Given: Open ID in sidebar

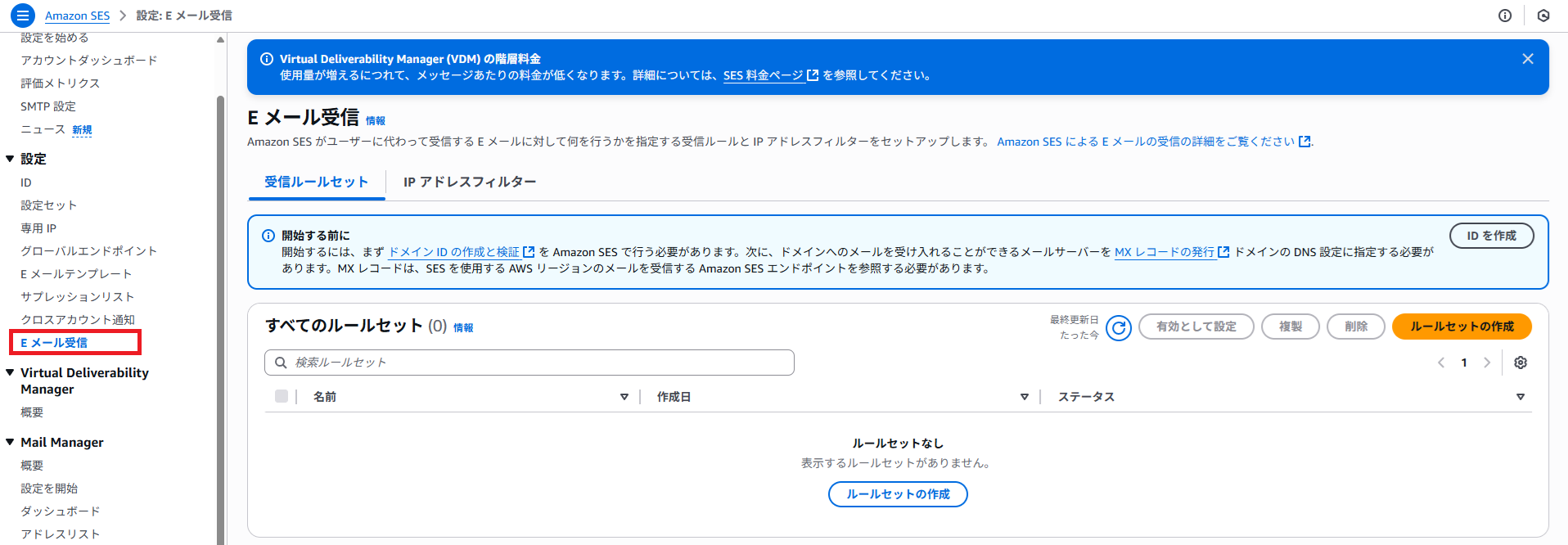Looking at the screenshot, I should 26,182.
